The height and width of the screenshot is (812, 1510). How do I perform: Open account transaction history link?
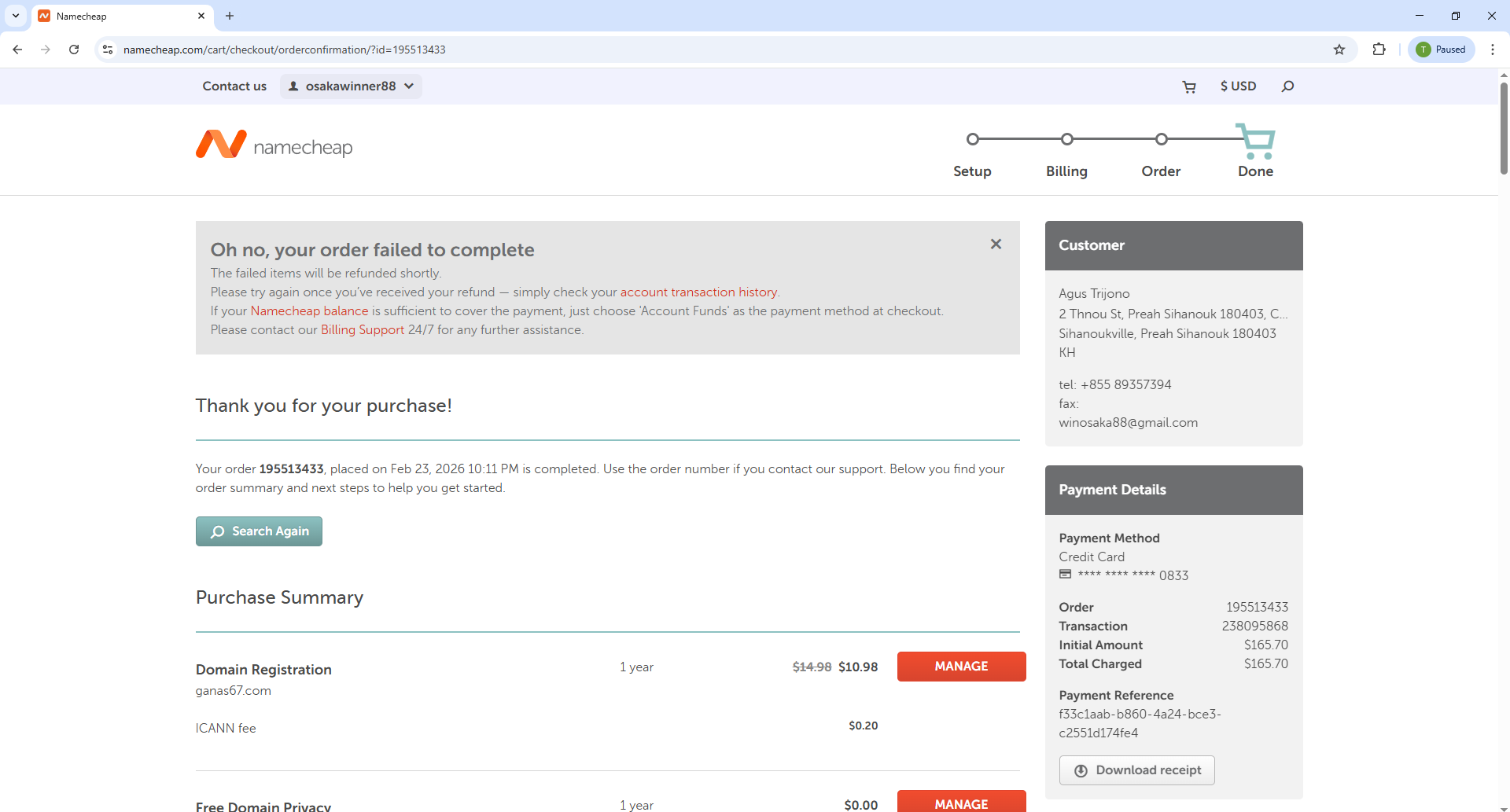coord(698,292)
